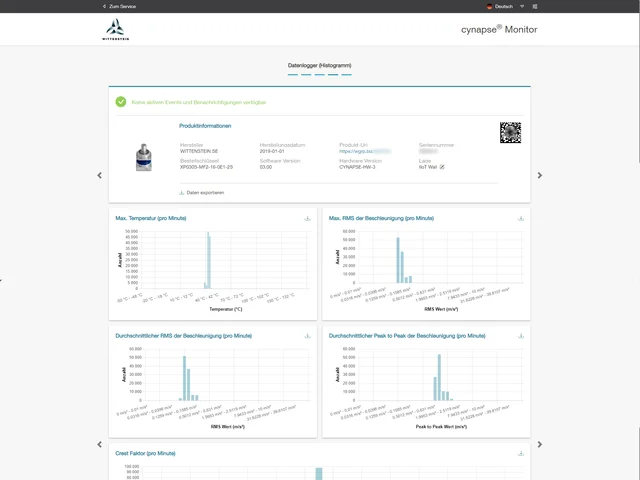Download Max. RMS der Beschleunigung chart

[x=521, y=218]
